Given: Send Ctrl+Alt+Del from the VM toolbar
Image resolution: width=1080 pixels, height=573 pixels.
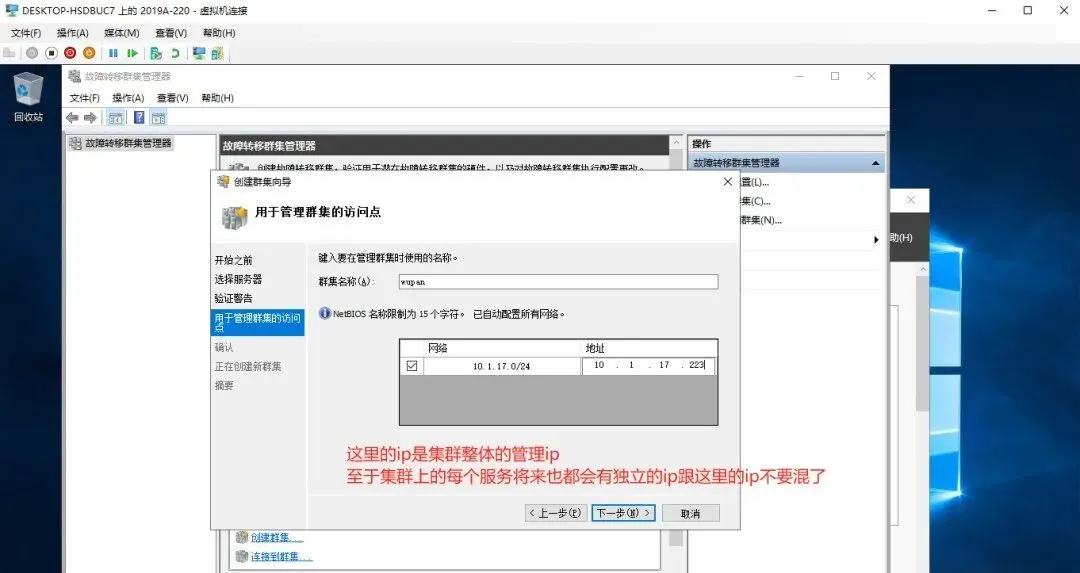Looking at the screenshot, I should coord(10,53).
